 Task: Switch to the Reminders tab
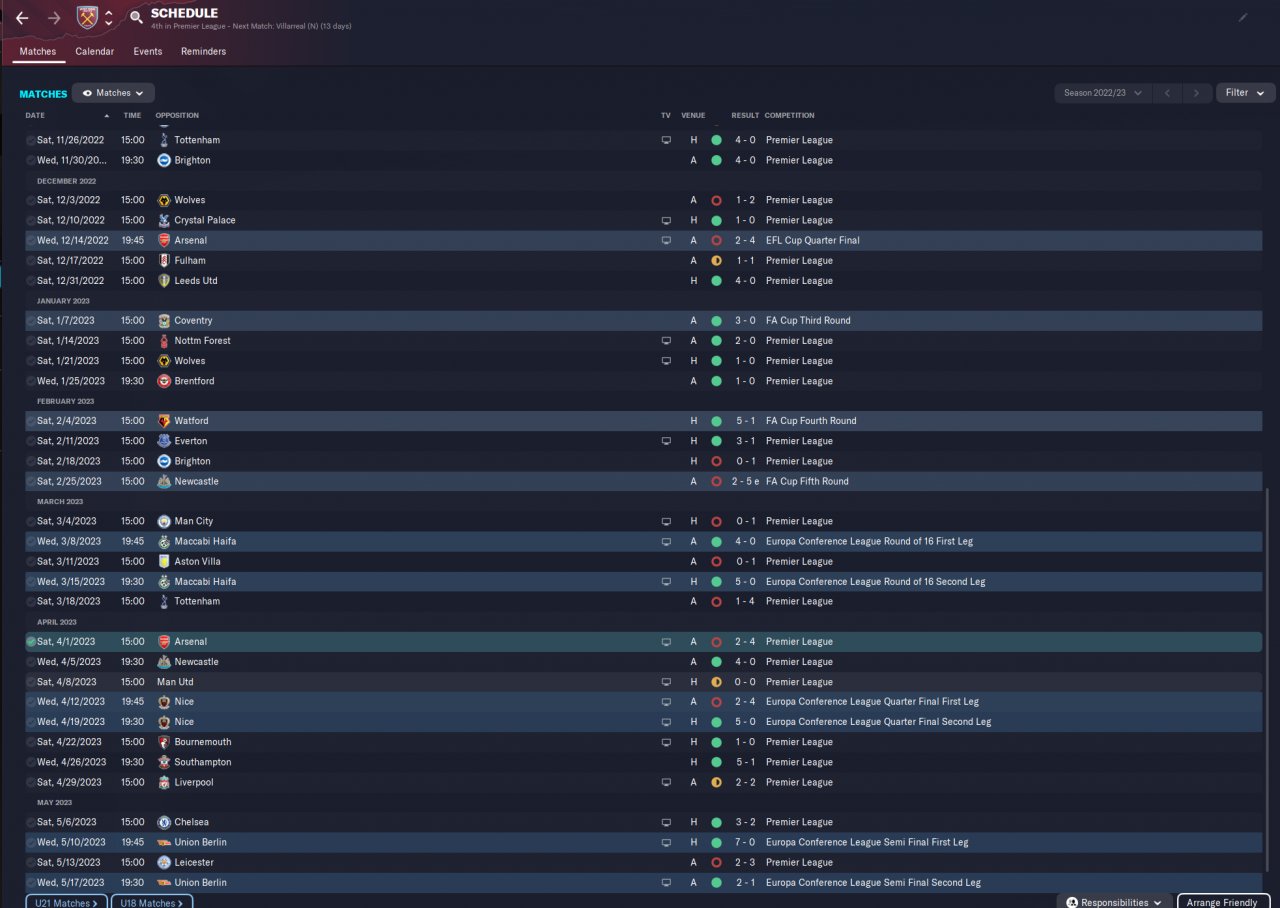click(x=203, y=51)
